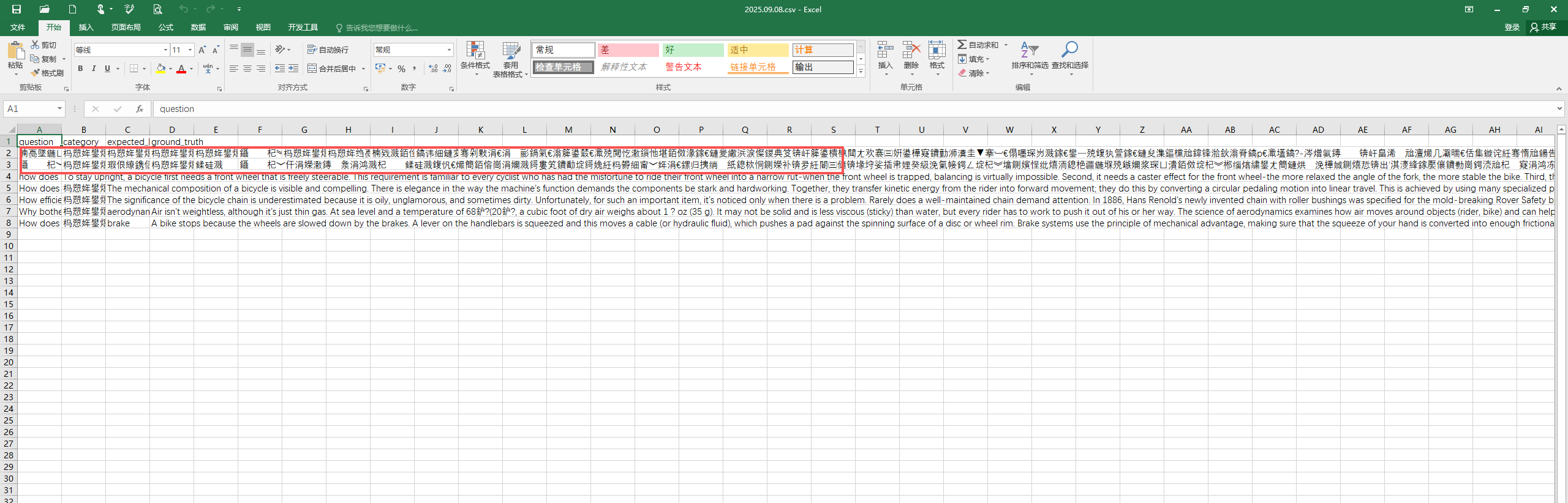Screen dimensions: 1568x503
Task: Switch to the Page Layout tab
Action: point(126,28)
